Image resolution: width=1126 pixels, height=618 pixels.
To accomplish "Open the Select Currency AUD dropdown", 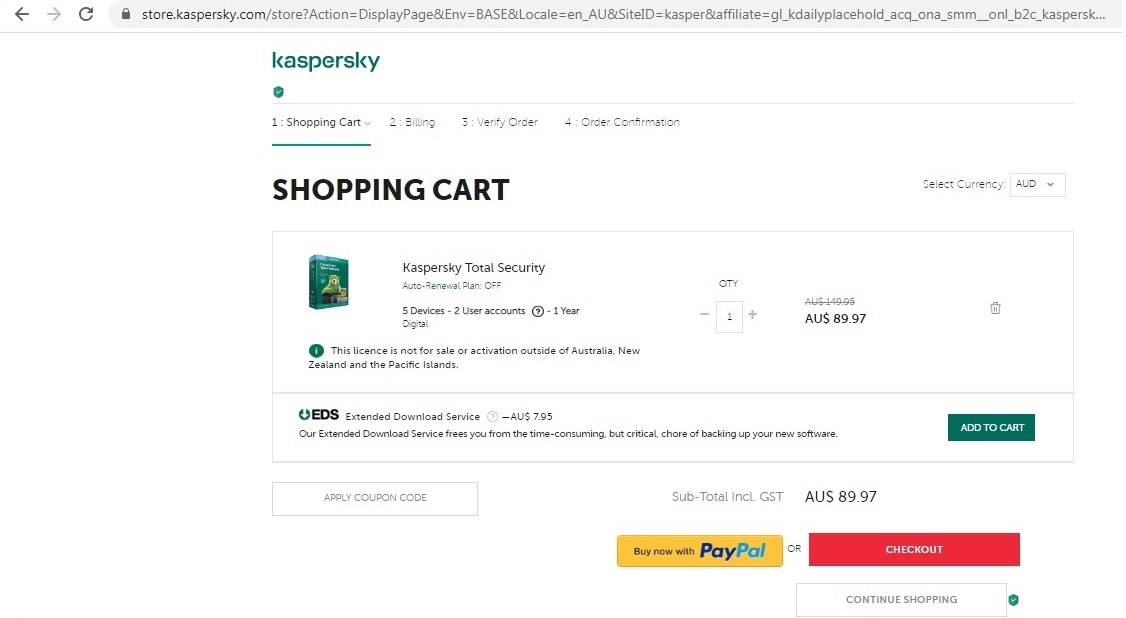I will click(x=1037, y=185).
